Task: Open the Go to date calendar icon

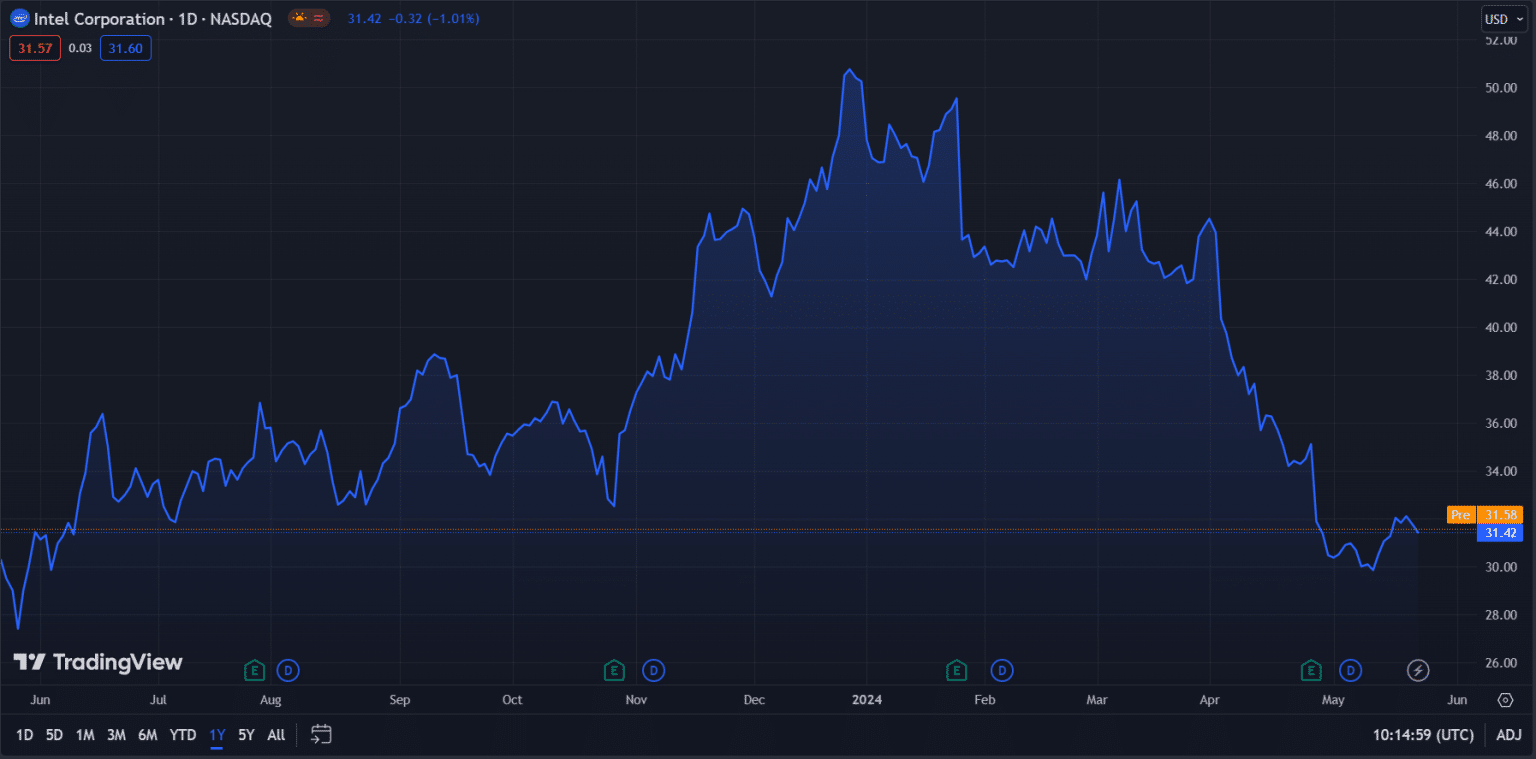Action: click(320, 734)
